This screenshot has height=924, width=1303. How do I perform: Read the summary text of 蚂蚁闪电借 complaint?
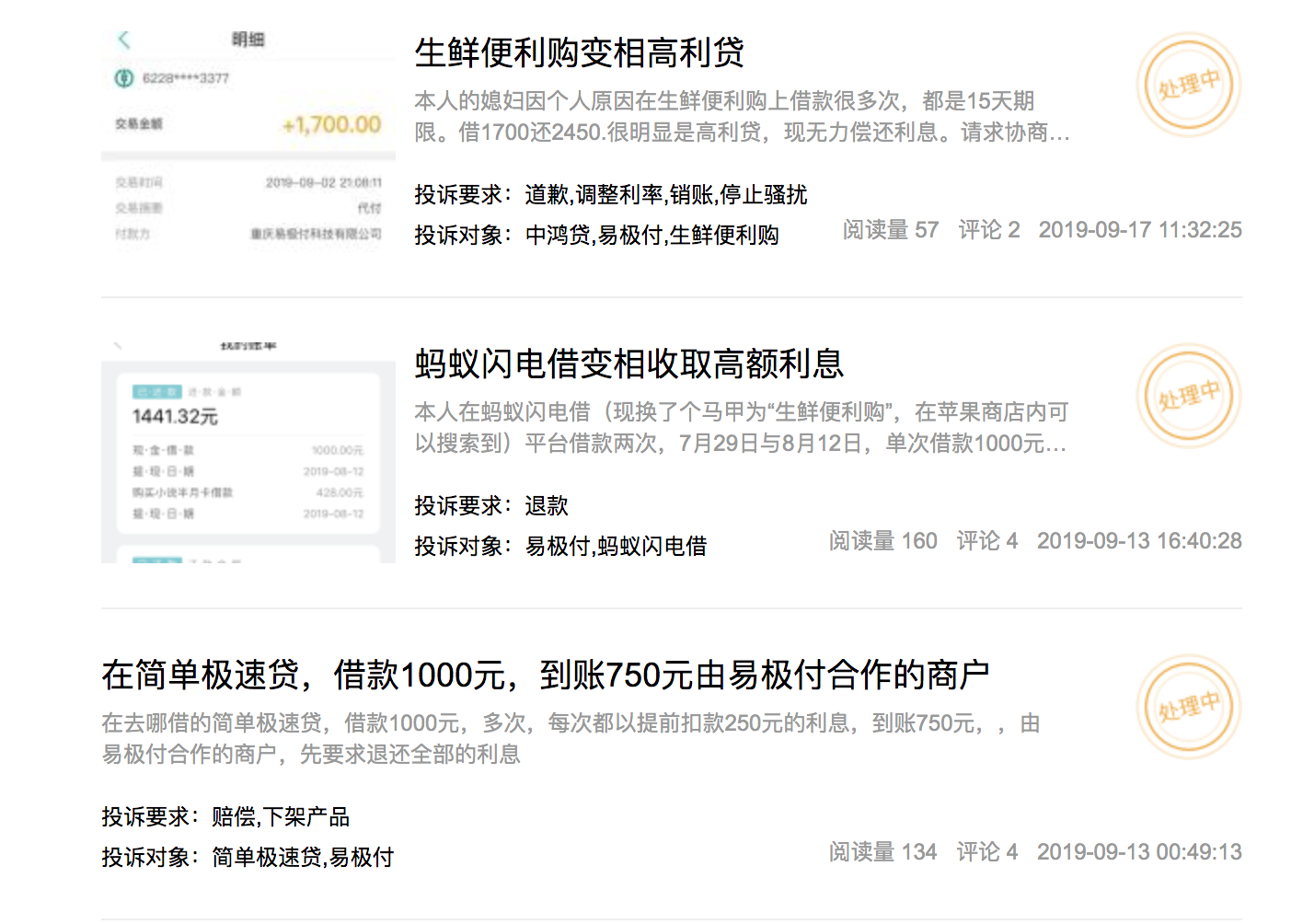741,427
